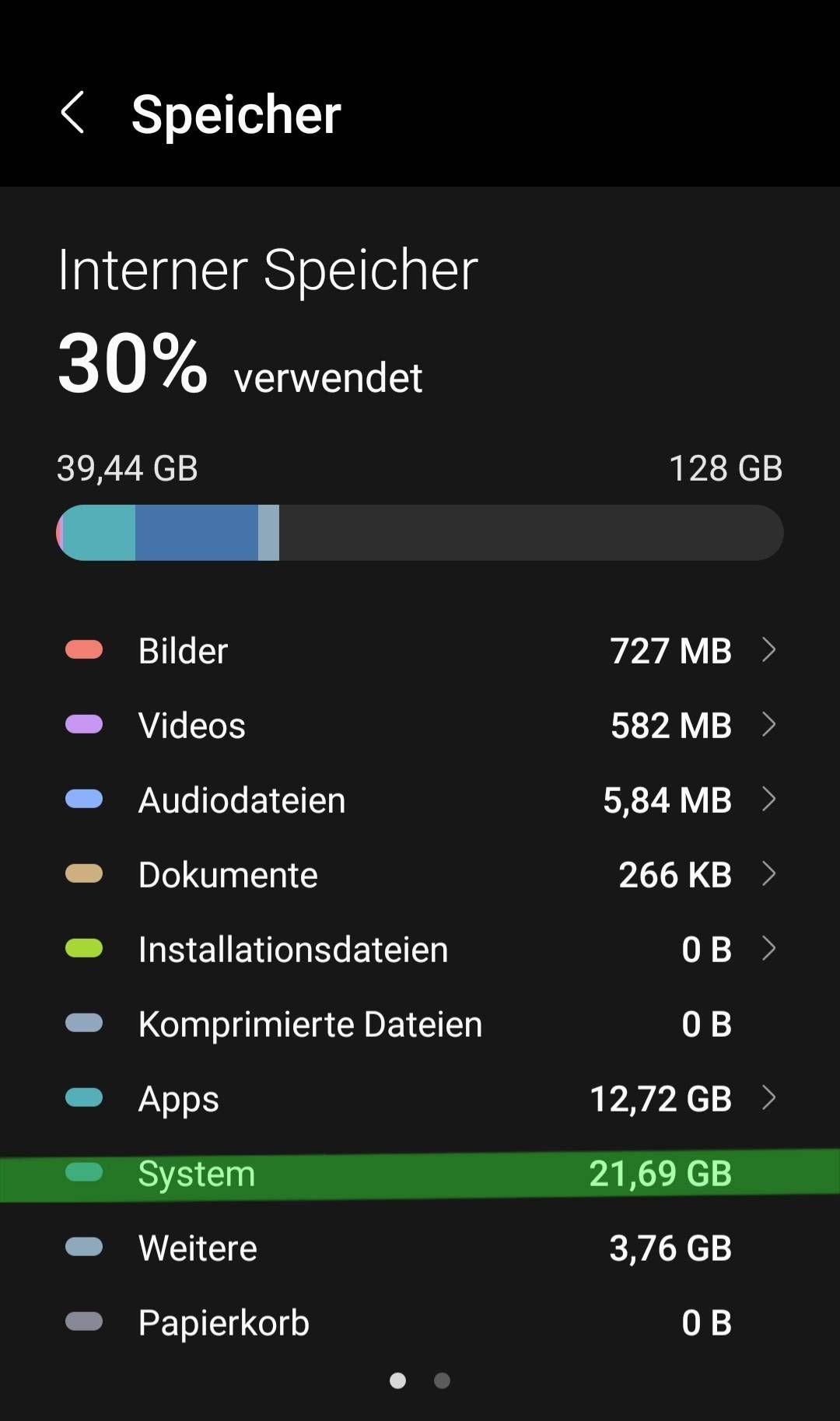The image size is (840, 1421).
Task: Tap the red Bilder category color pill
Action: pyautogui.click(x=84, y=650)
